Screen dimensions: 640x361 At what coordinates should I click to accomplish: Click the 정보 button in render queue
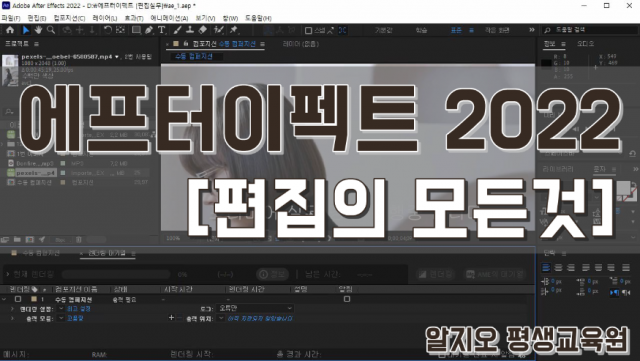click(x=273, y=274)
